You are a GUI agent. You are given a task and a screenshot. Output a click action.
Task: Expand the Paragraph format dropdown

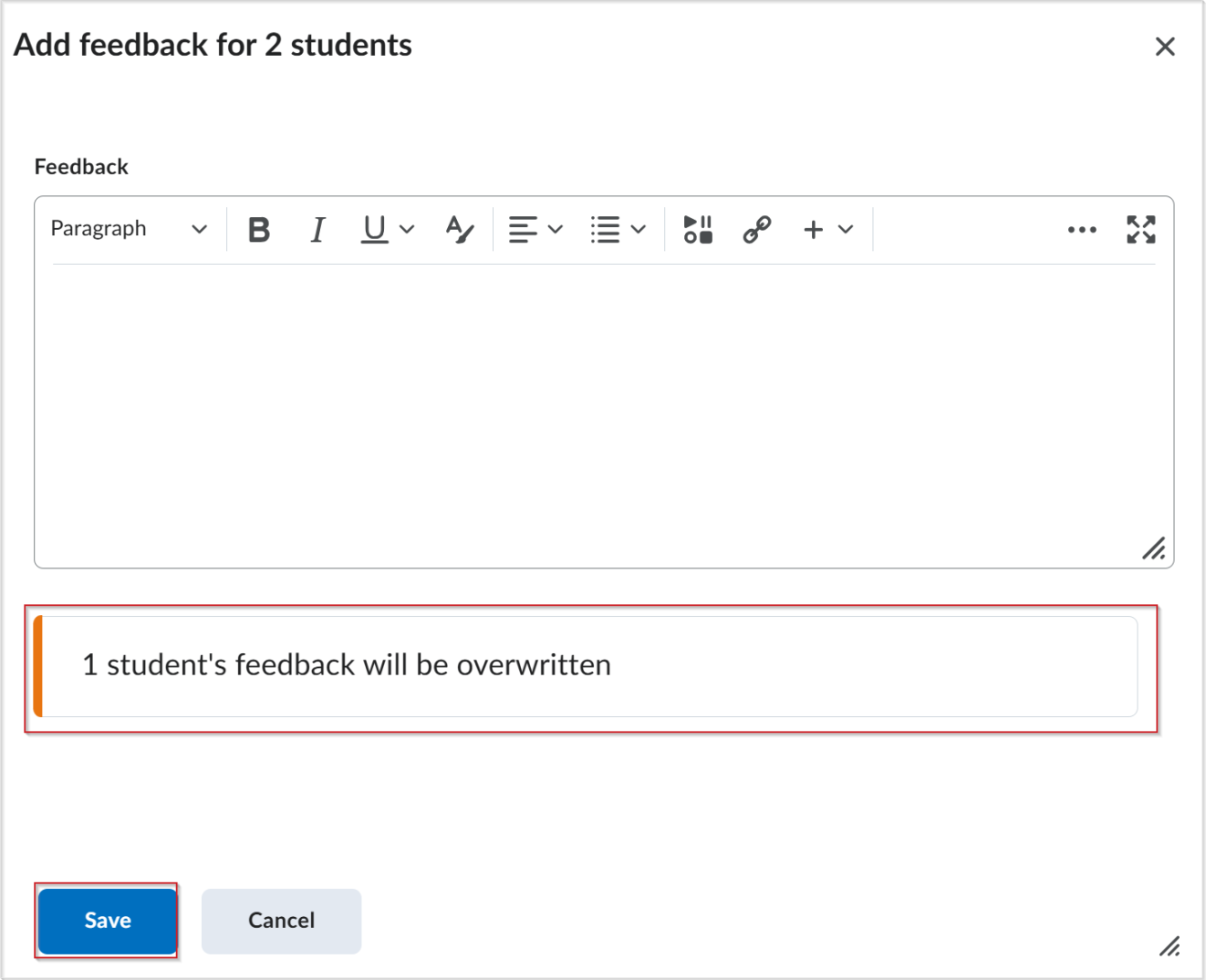[x=199, y=229]
